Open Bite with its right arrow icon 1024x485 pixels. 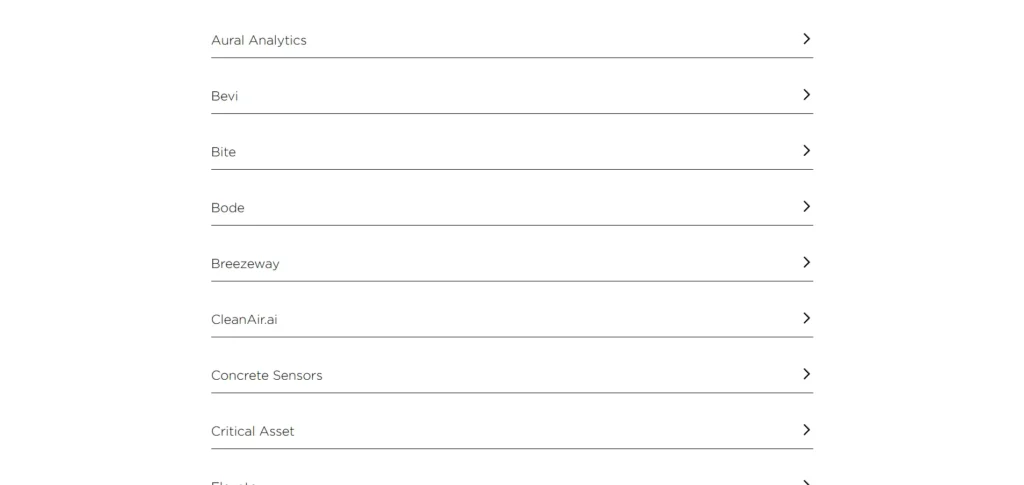[x=807, y=151]
